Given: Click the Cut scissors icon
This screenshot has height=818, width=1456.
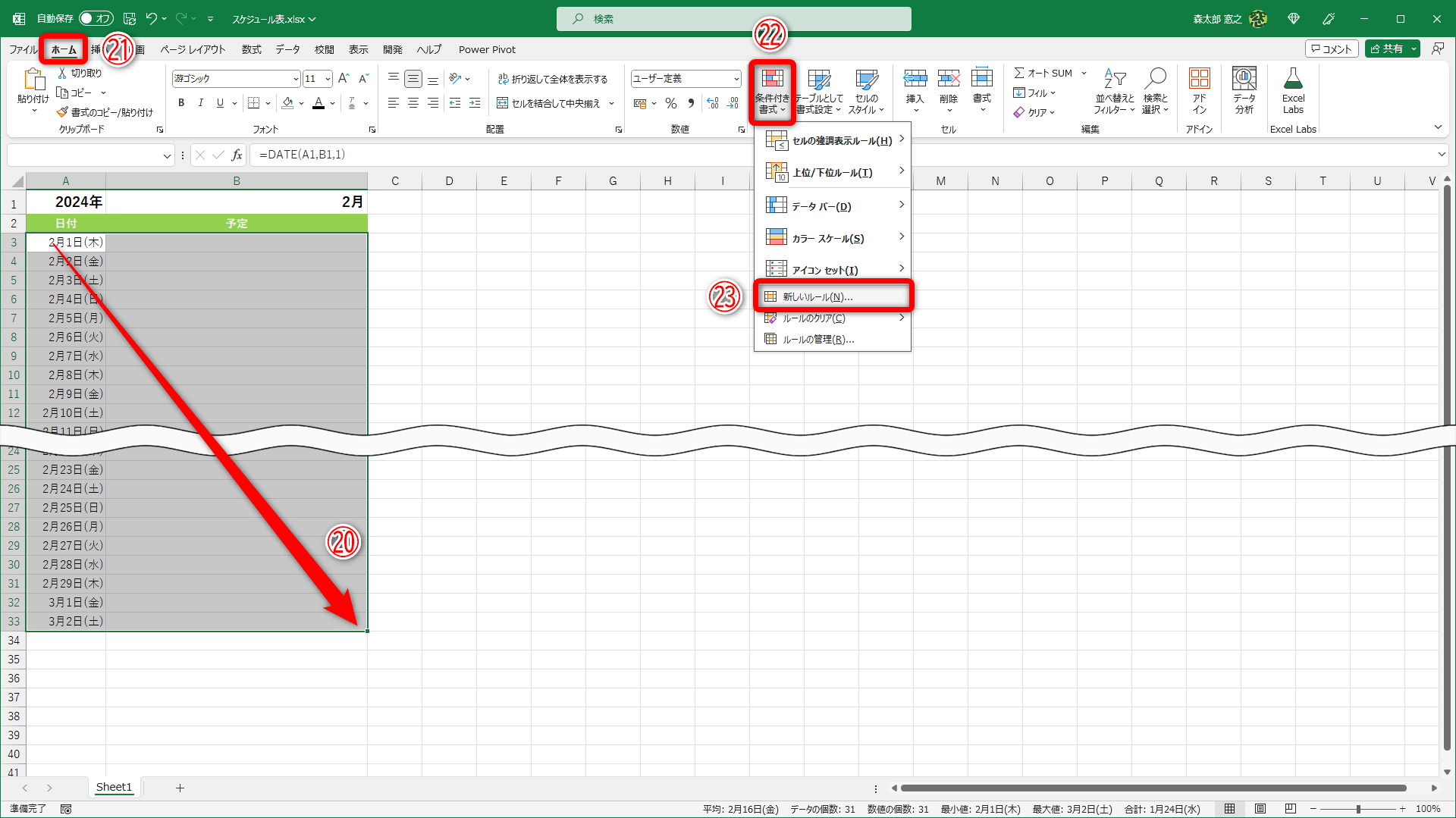Looking at the screenshot, I should pyautogui.click(x=63, y=73).
